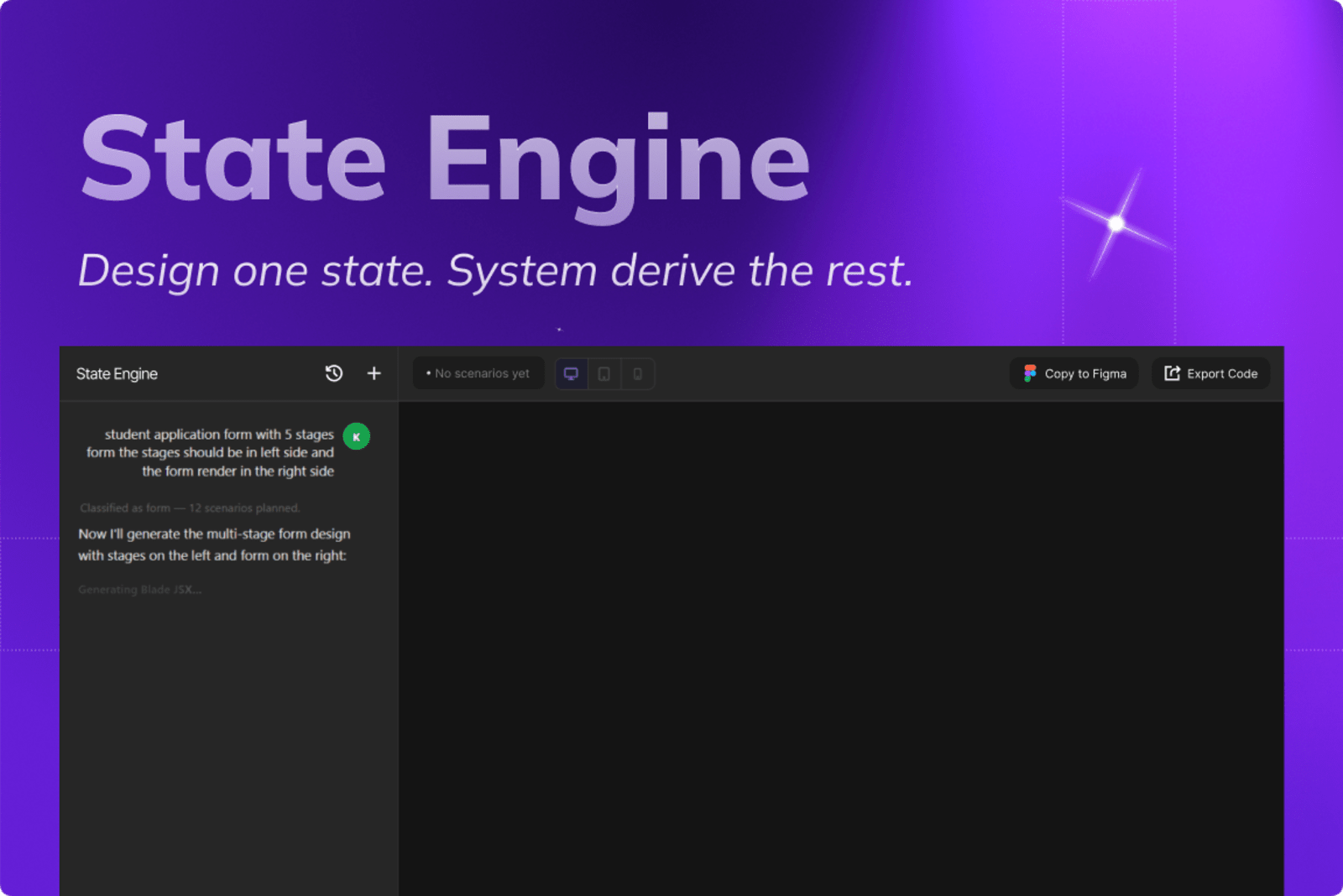Click the 'Generating Blade JSX...' status text
The image size is (1343, 896).
140,590
